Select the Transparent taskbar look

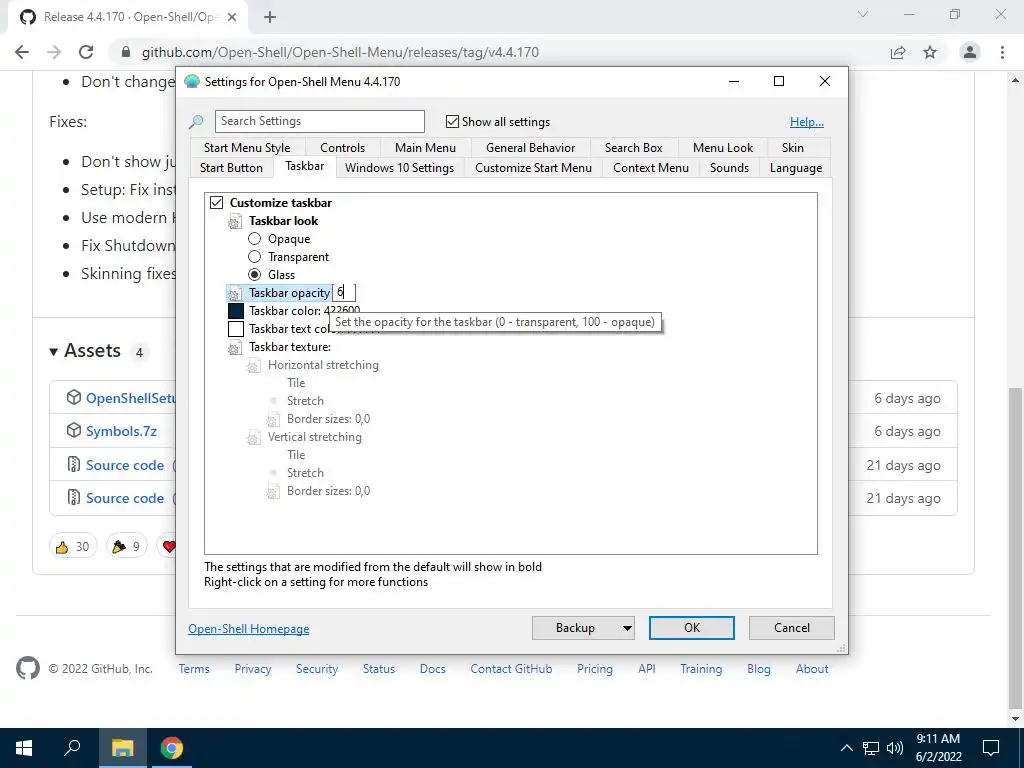tap(255, 257)
